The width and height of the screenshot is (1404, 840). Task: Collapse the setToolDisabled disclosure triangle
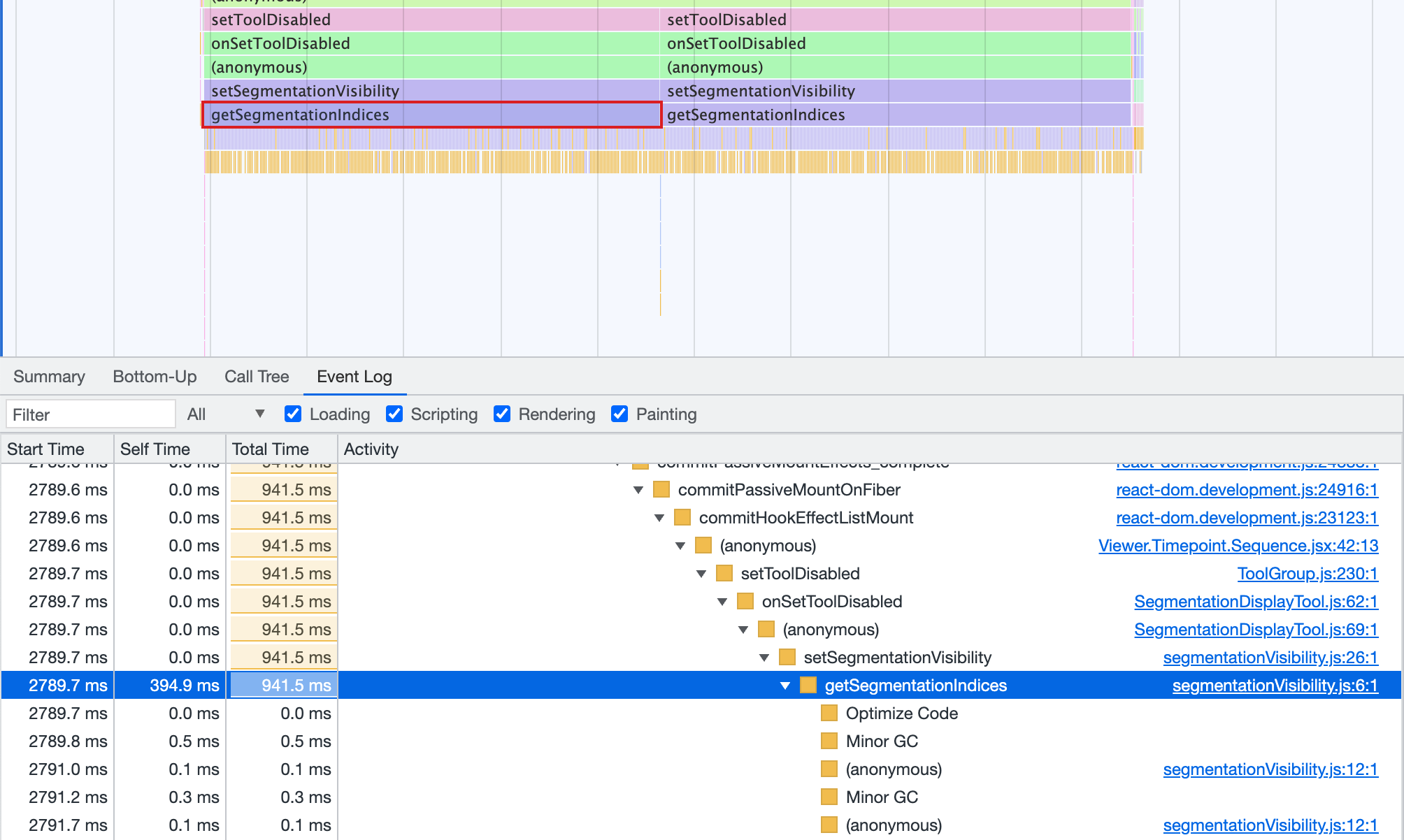coord(701,573)
